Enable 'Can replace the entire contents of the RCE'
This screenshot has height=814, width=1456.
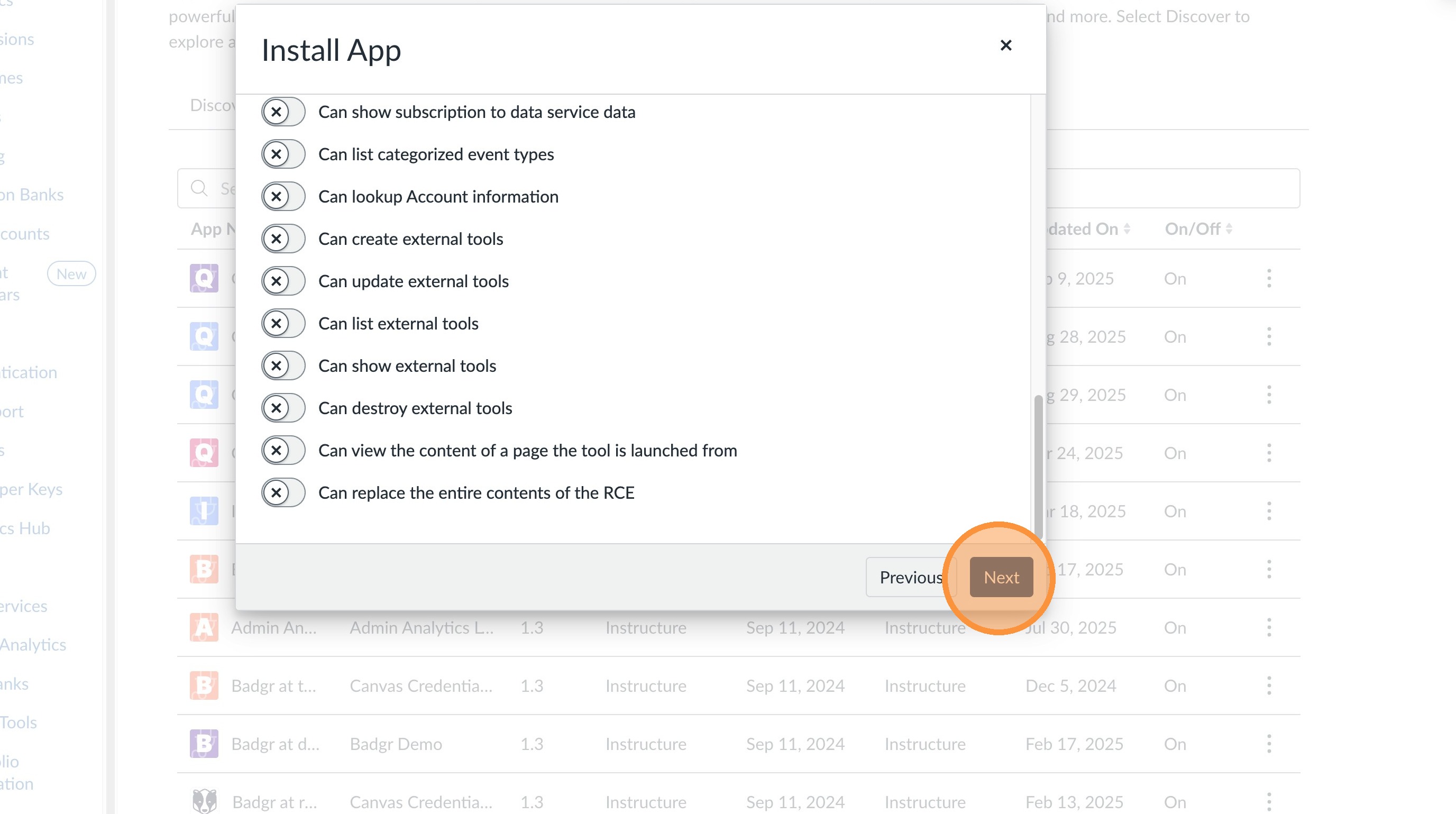click(x=283, y=493)
